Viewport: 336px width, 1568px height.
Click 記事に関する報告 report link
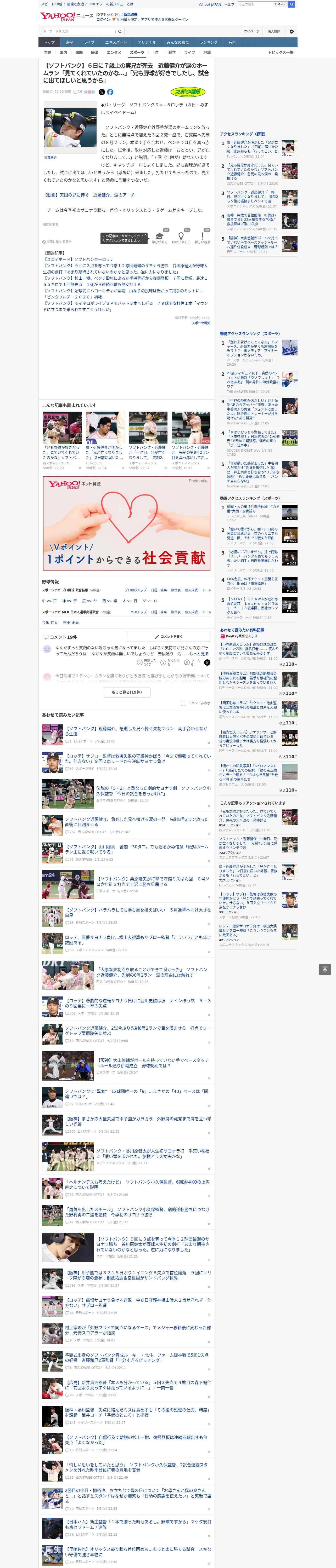coord(57,242)
